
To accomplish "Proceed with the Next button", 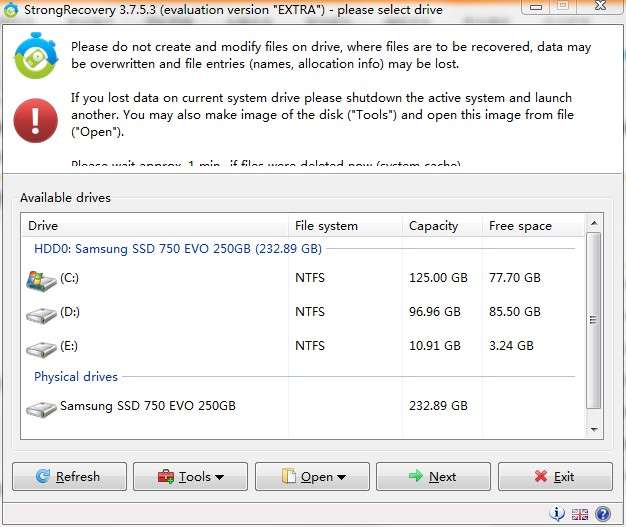I will [433, 477].
